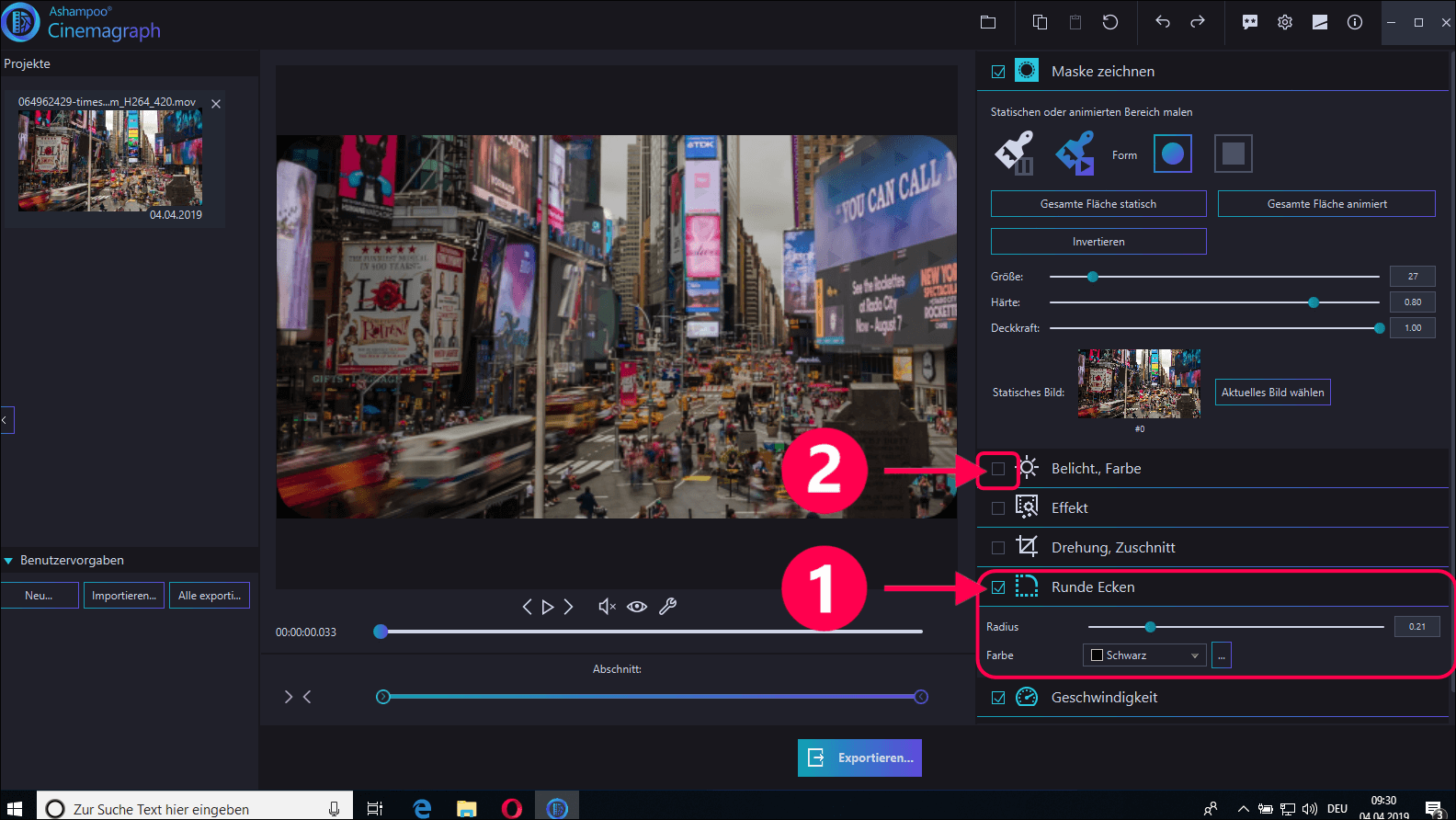Click Aktuelles Bild wählen button
Viewport: 1456px width, 820px height.
(x=1273, y=393)
